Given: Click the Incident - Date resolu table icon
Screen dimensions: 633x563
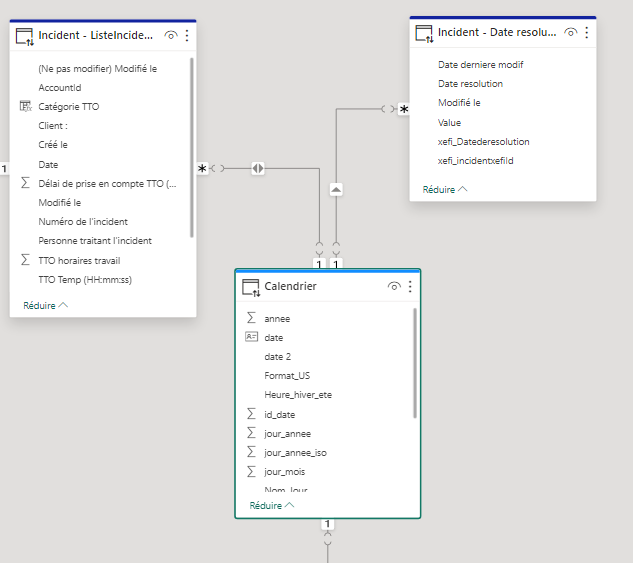Looking at the screenshot, I should pyautogui.click(x=424, y=33).
